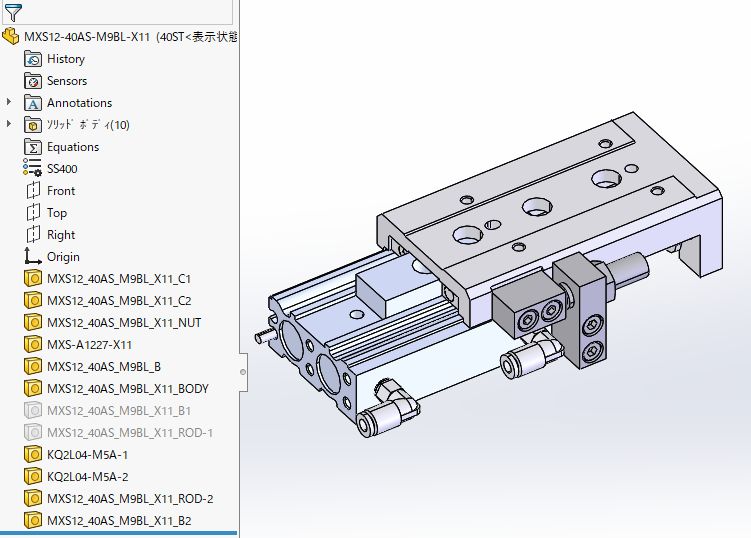Click the Top plane icon
The width and height of the screenshot is (751, 538).
coord(33,213)
